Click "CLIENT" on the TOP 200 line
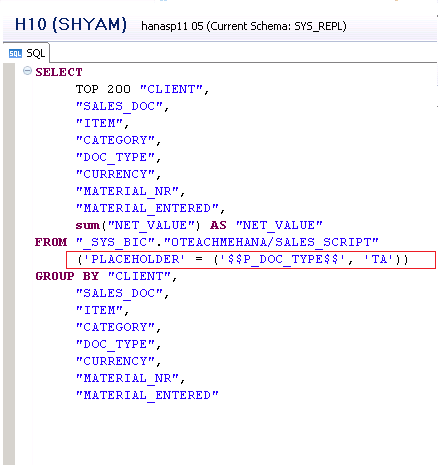The width and height of the screenshot is (438, 465). click(171, 89)
